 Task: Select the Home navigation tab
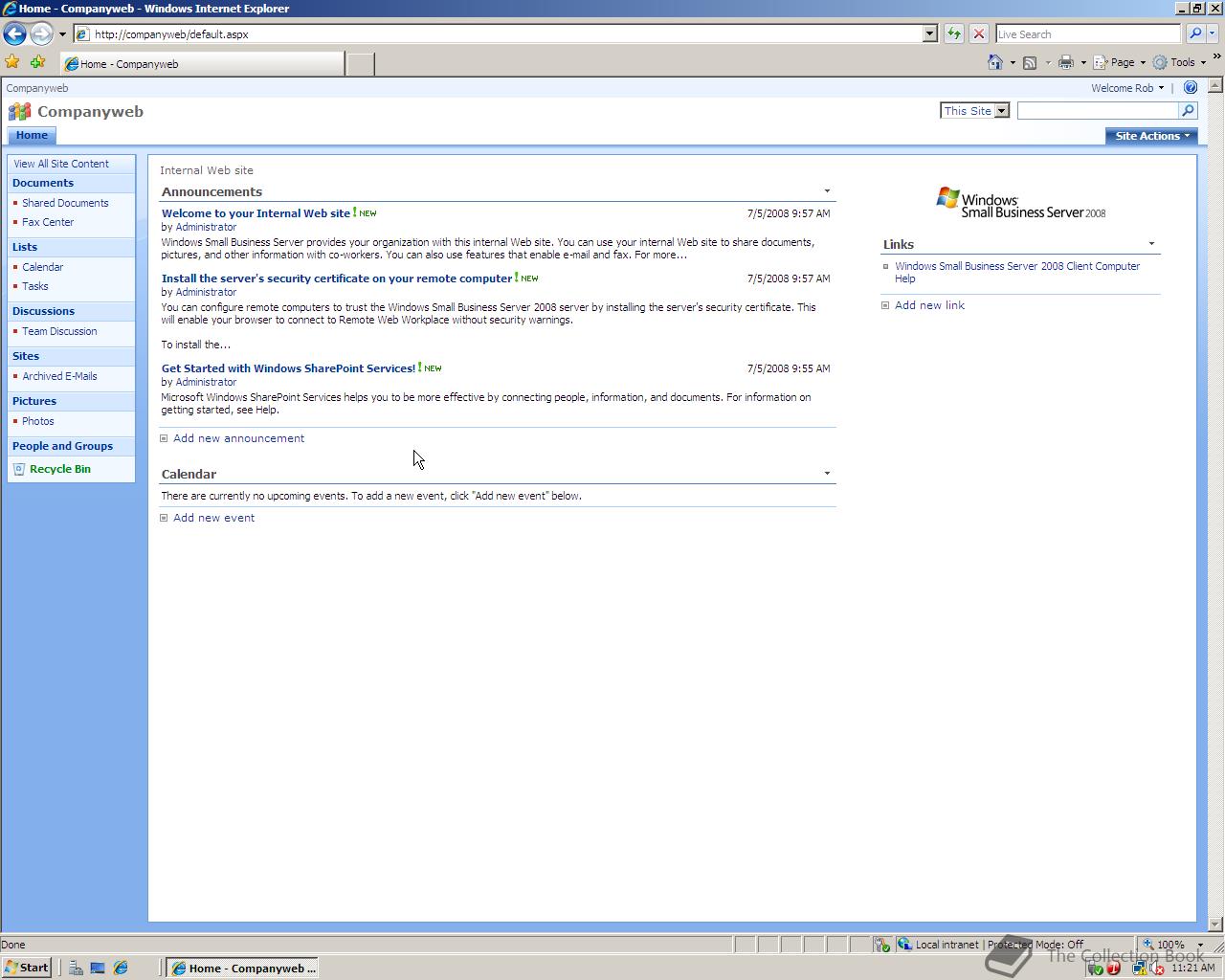pyautogui.click(x=32, y=136)
